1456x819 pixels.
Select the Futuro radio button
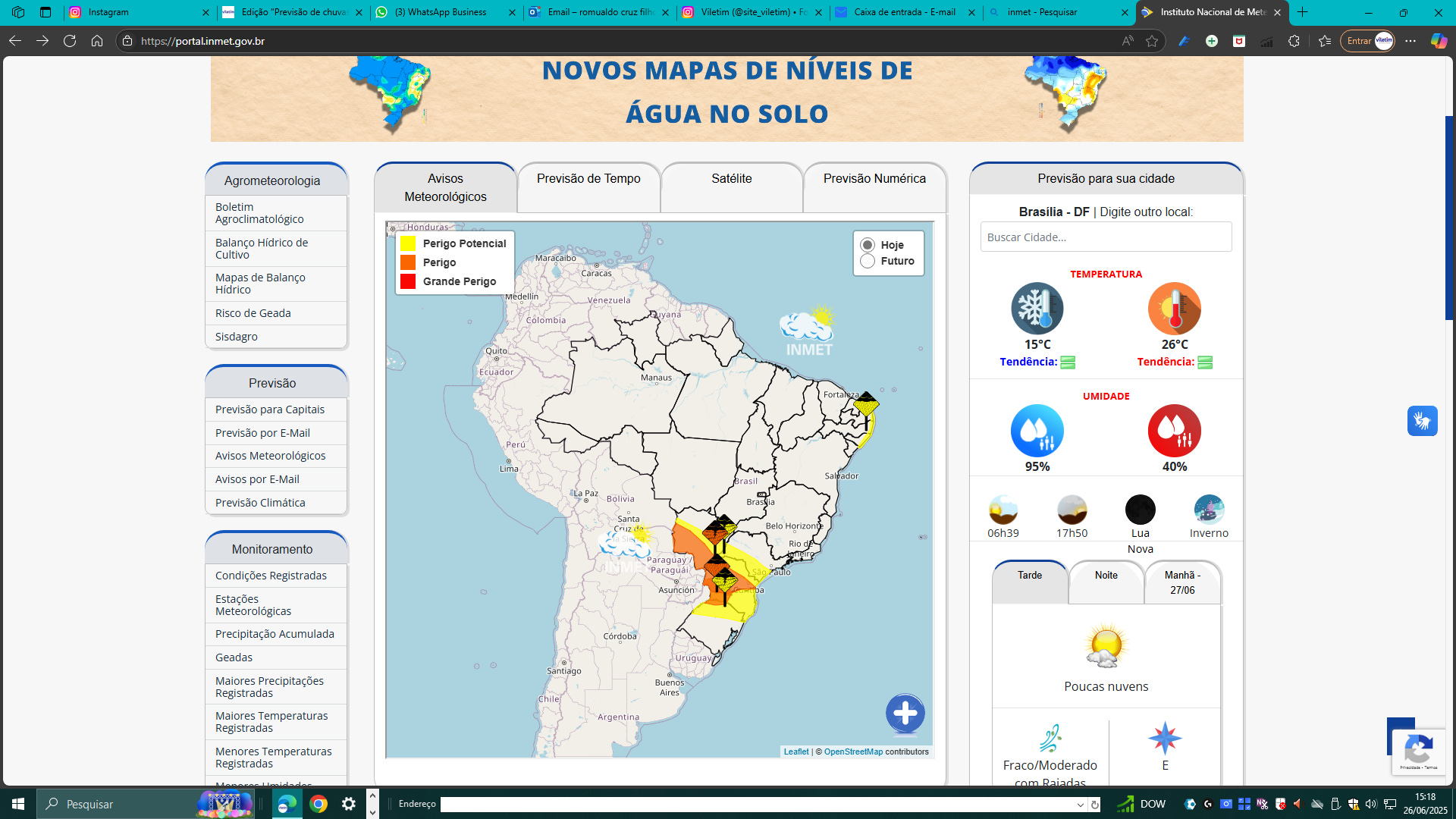tap(868, 261)
